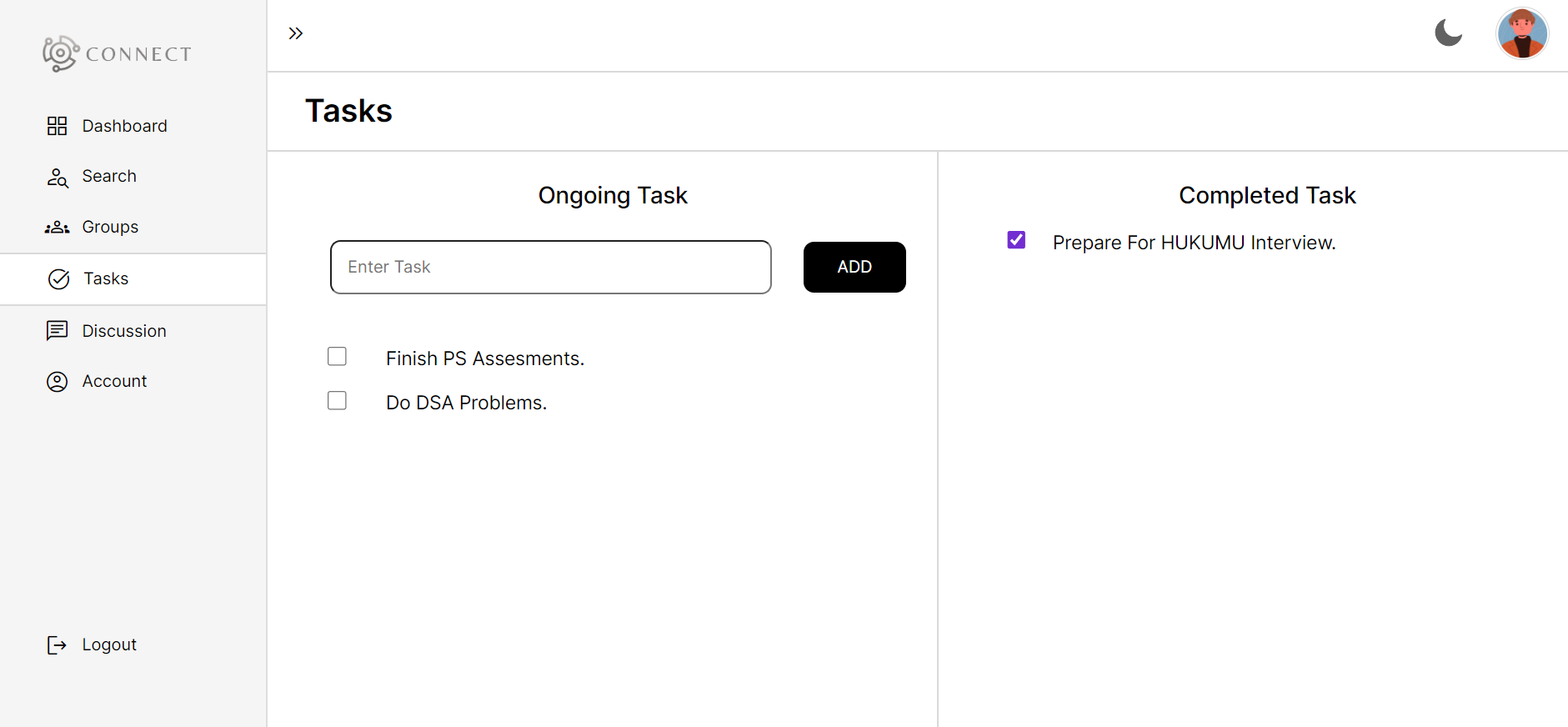Check off the Finish PS Assesments task
1568x727 pixels.
coord(337,356)
